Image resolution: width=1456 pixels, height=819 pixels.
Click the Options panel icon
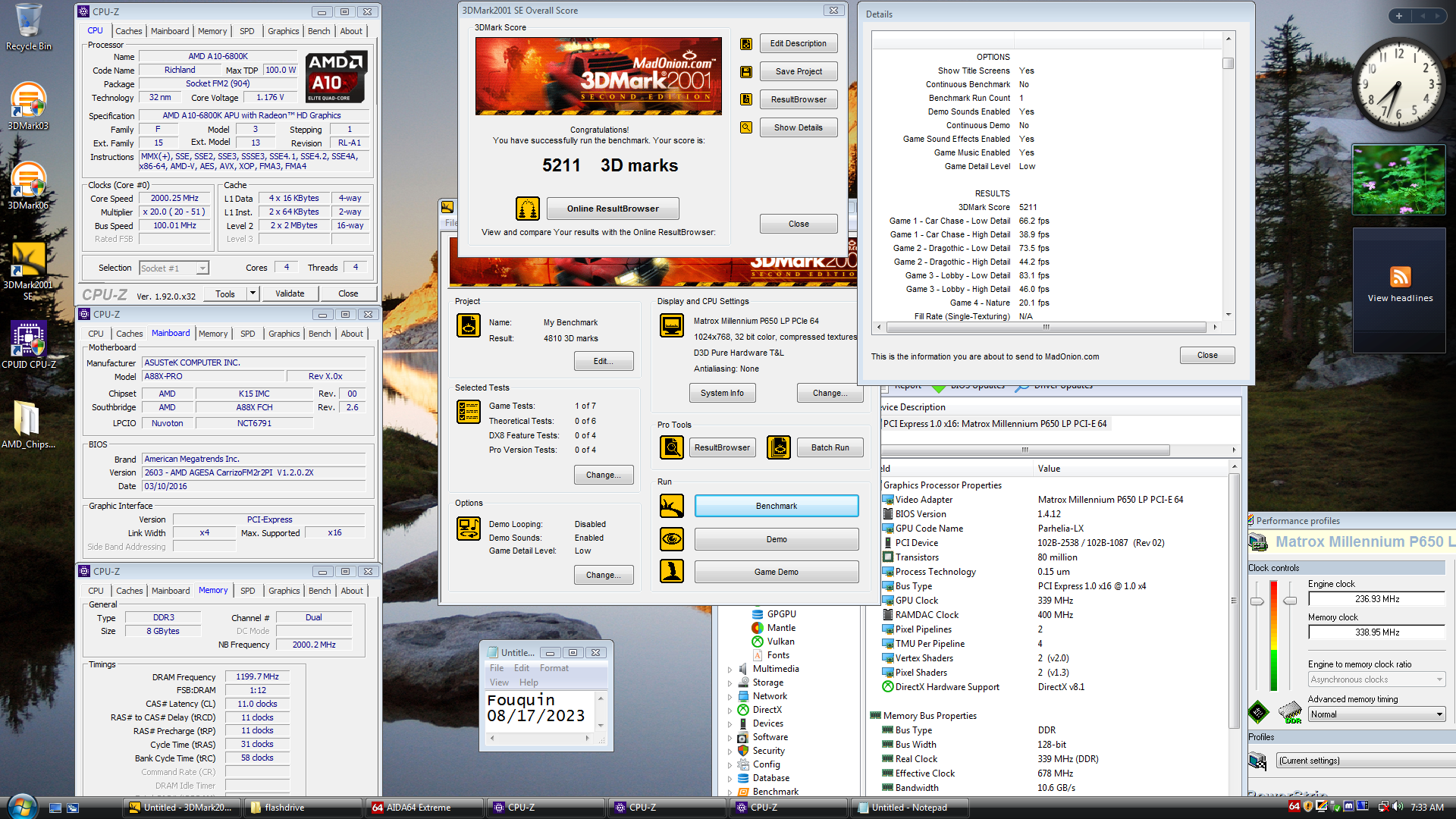click(469, 529)
